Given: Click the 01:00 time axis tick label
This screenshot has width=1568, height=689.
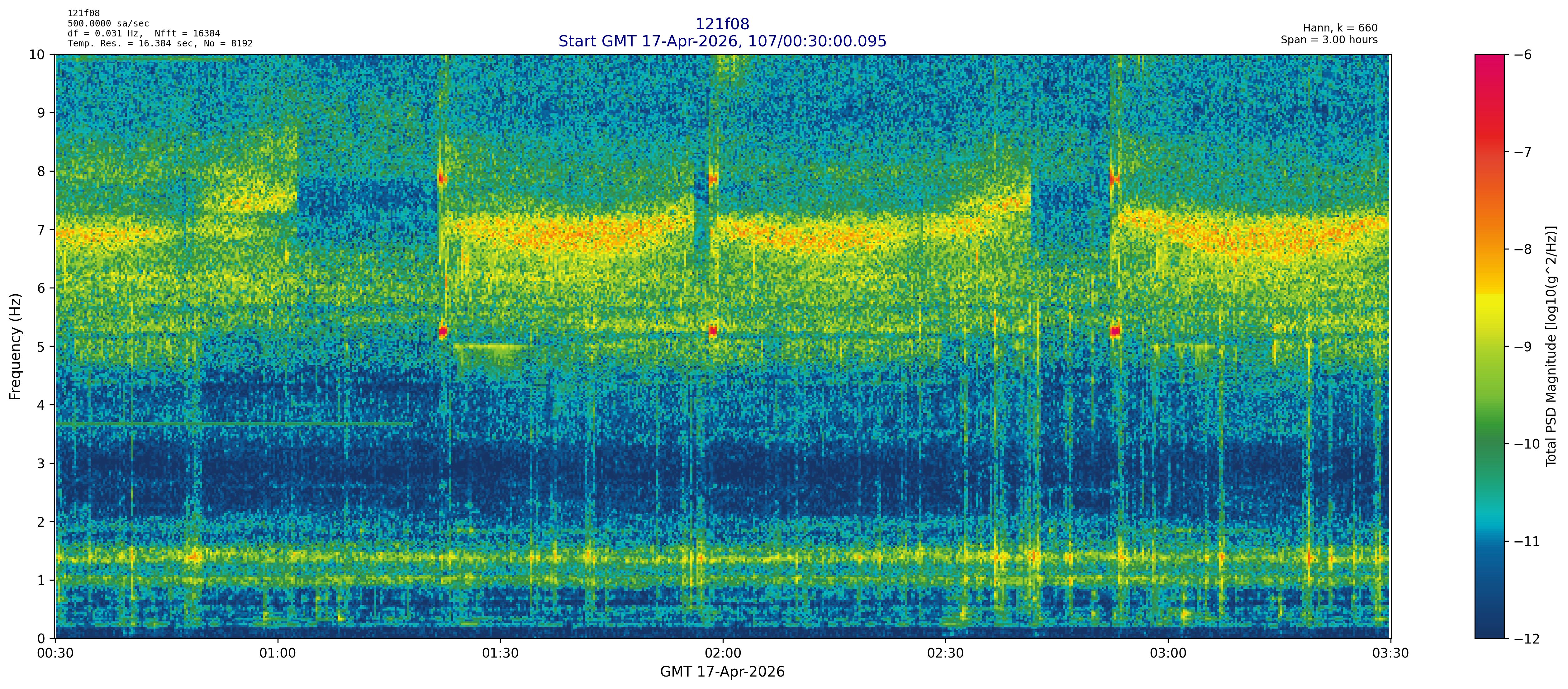Looking at the screenshot, I should pyautogui.click(x=278, y=654).
